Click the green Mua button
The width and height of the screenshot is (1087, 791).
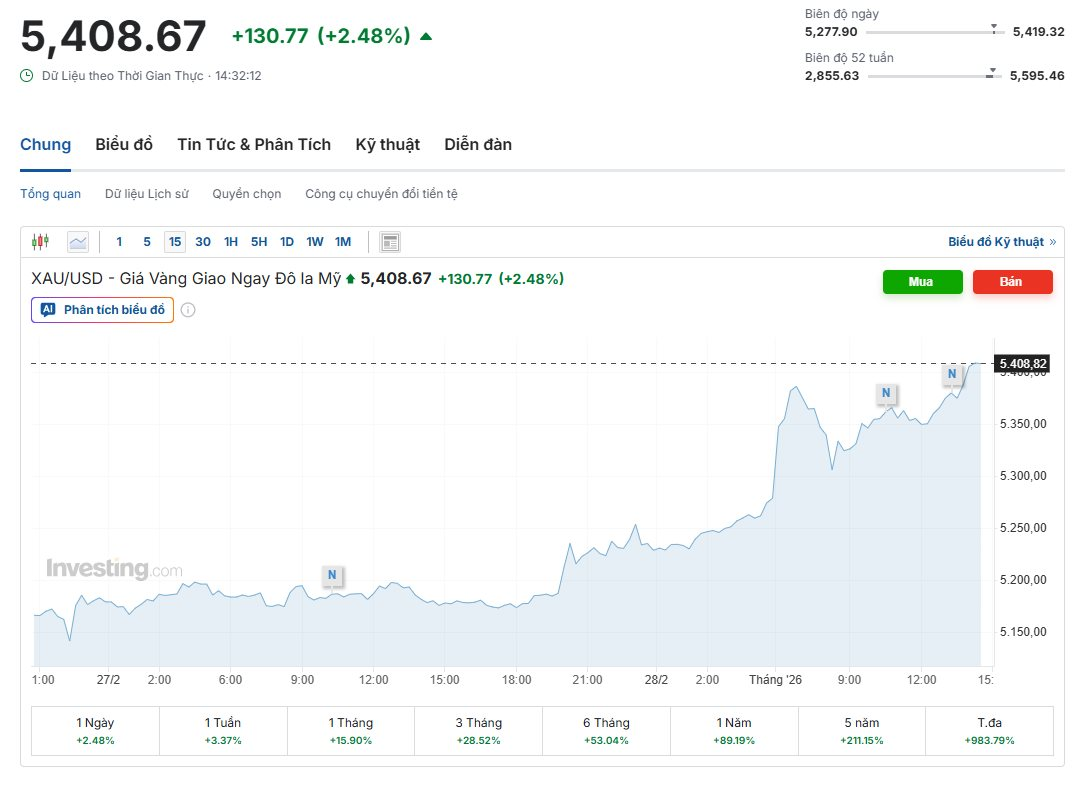(x=921, y=282)
